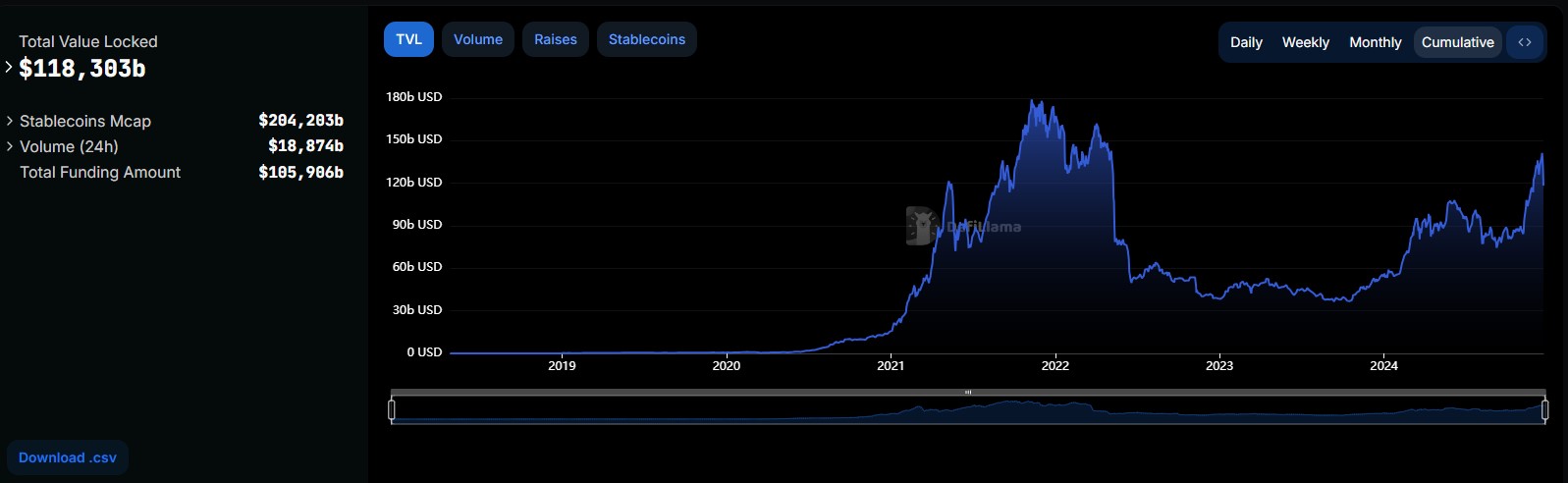Image resolution: width=1568 pixels, height=483 pixels.
Task: Click the 2021 x-axis label
Action: point(891,366)
